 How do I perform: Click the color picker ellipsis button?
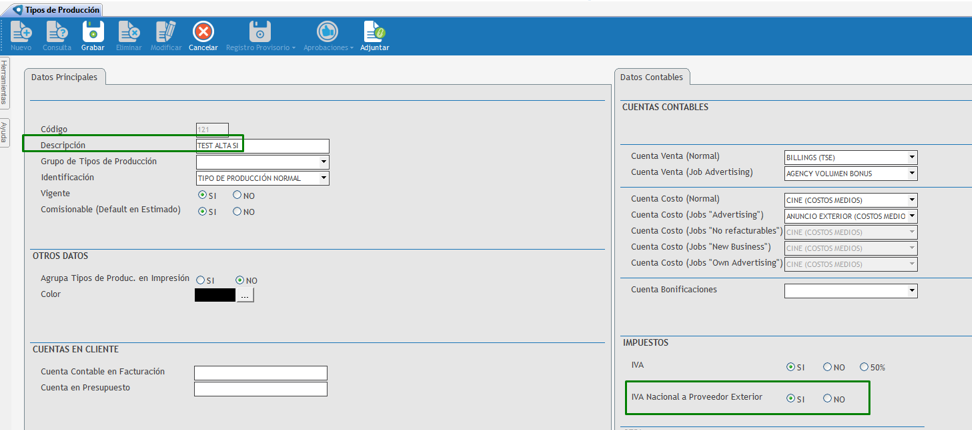coord(245,295)
